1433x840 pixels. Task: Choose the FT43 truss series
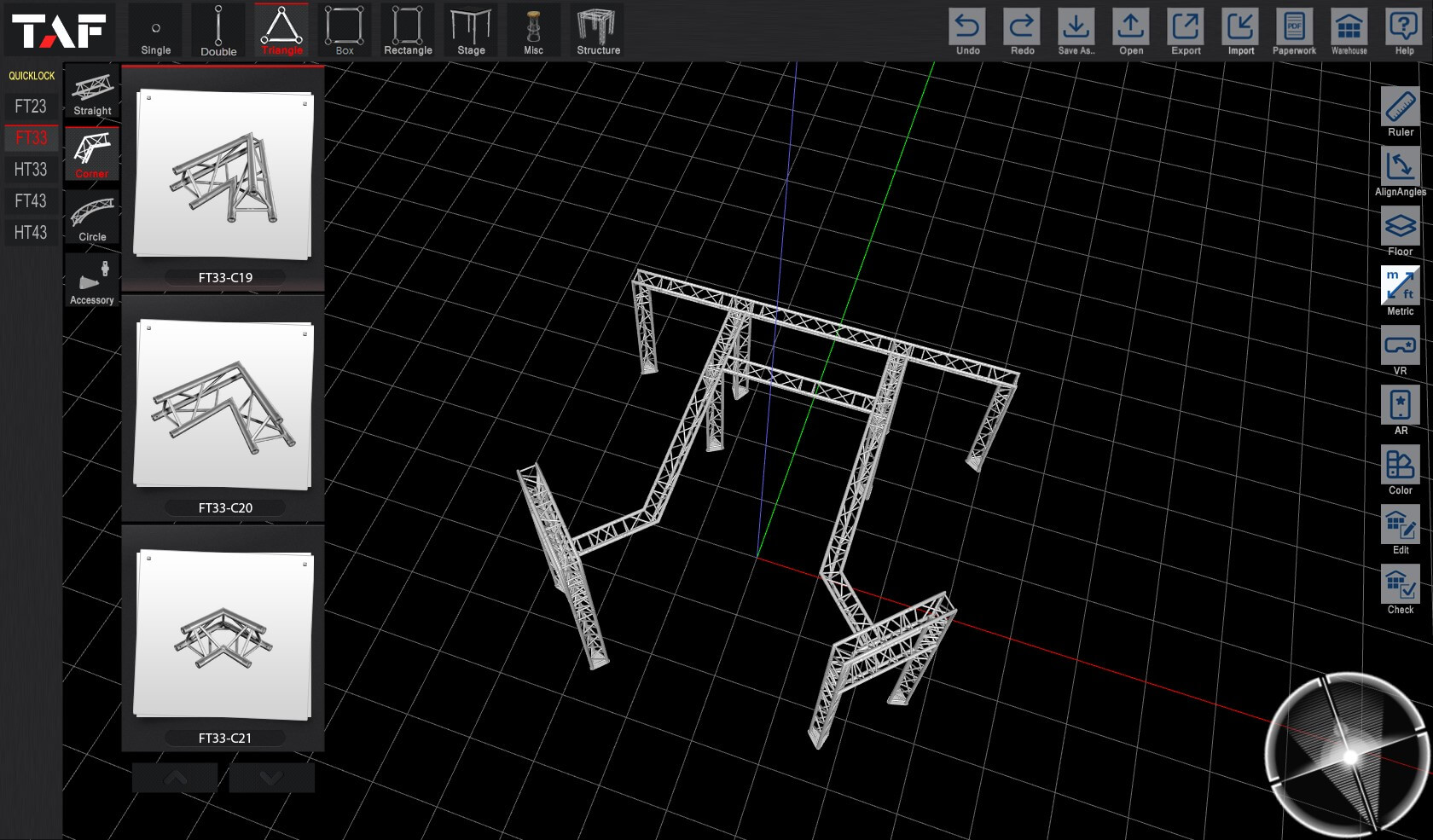tap(31, 201)
